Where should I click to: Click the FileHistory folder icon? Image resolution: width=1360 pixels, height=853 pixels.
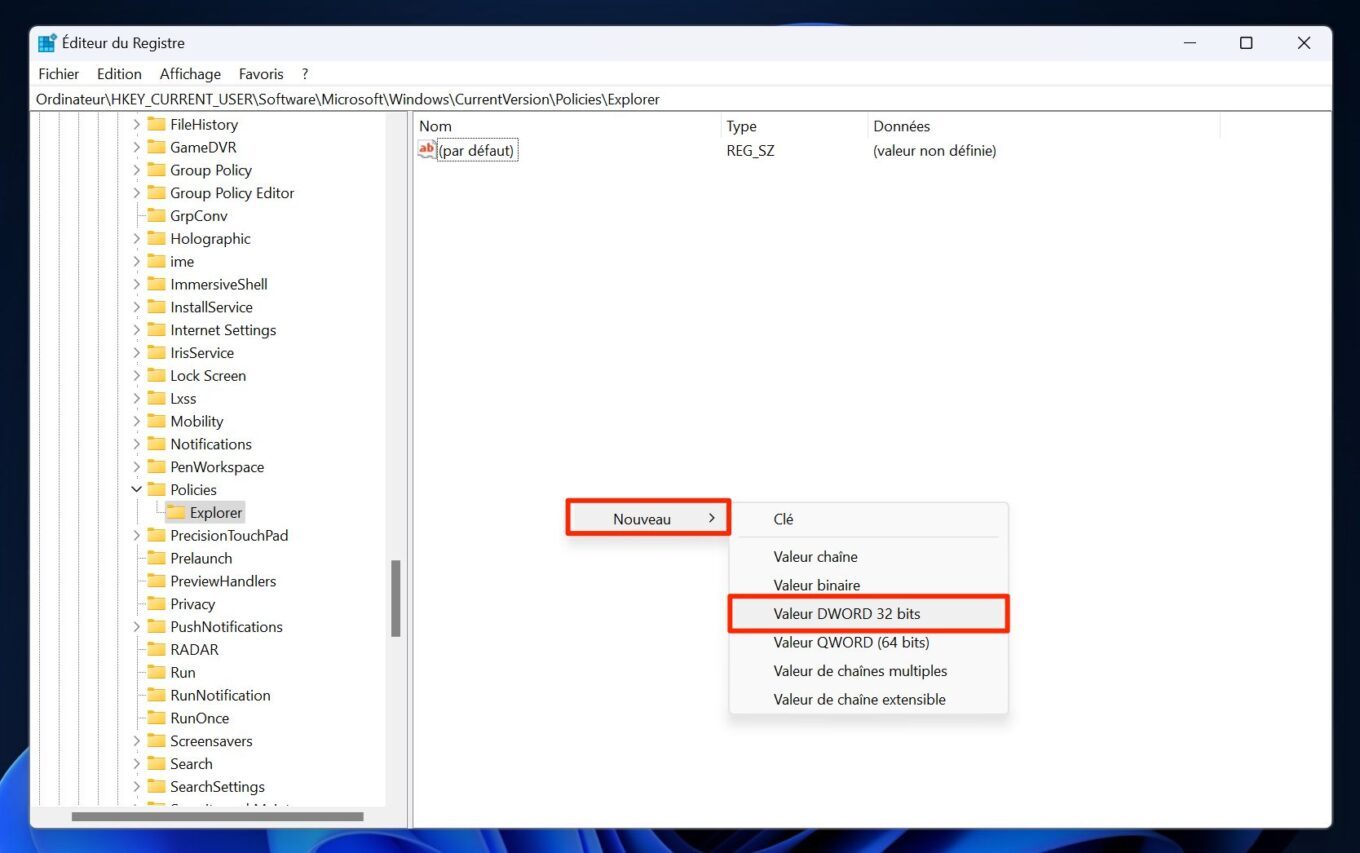[x=156, y=124]
